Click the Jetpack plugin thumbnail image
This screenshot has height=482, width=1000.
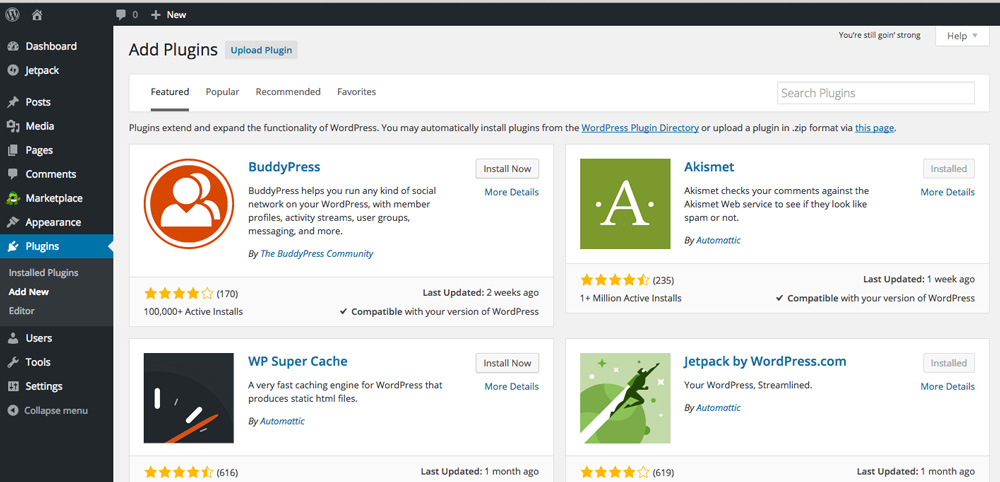point(625,398)
